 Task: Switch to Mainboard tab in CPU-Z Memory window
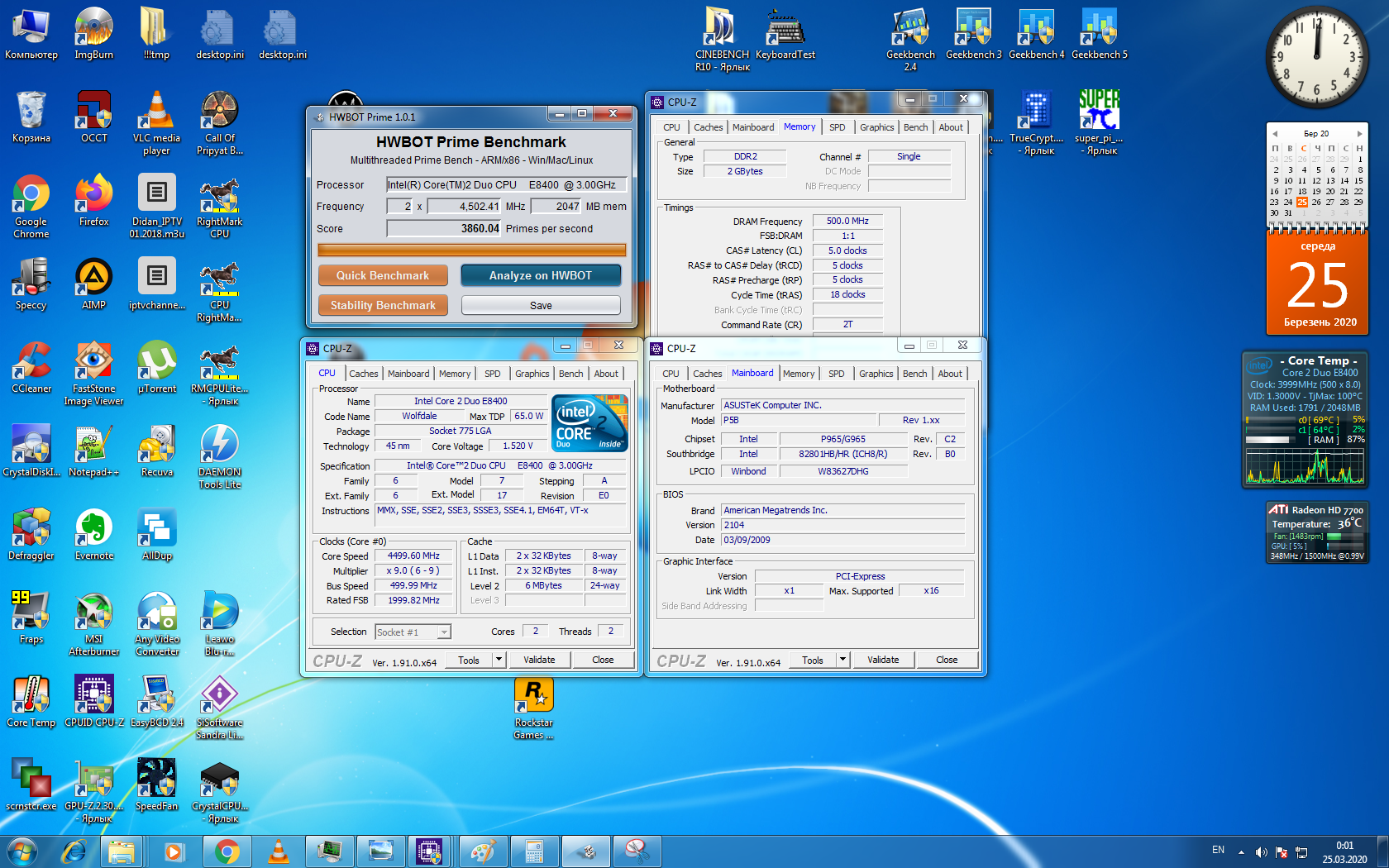752,127
